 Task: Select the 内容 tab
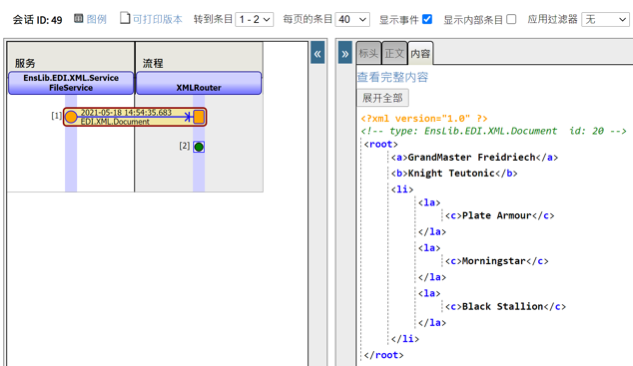pyautogui.click(x=420, y=53)
